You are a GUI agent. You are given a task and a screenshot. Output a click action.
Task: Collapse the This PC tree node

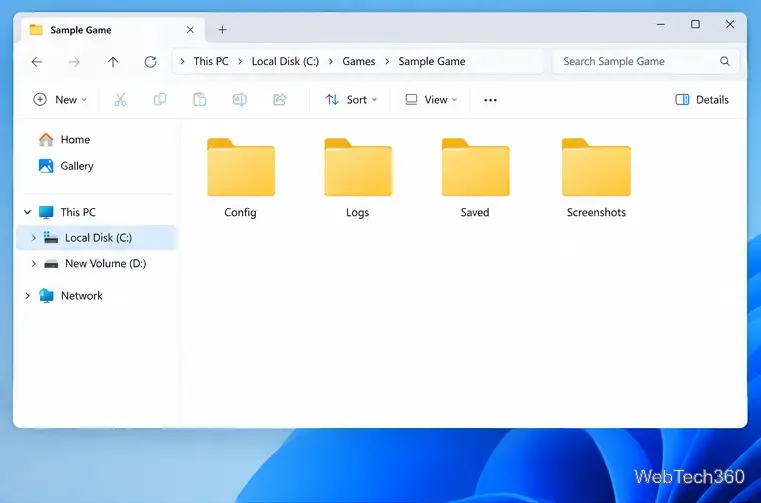coord(28,212)
